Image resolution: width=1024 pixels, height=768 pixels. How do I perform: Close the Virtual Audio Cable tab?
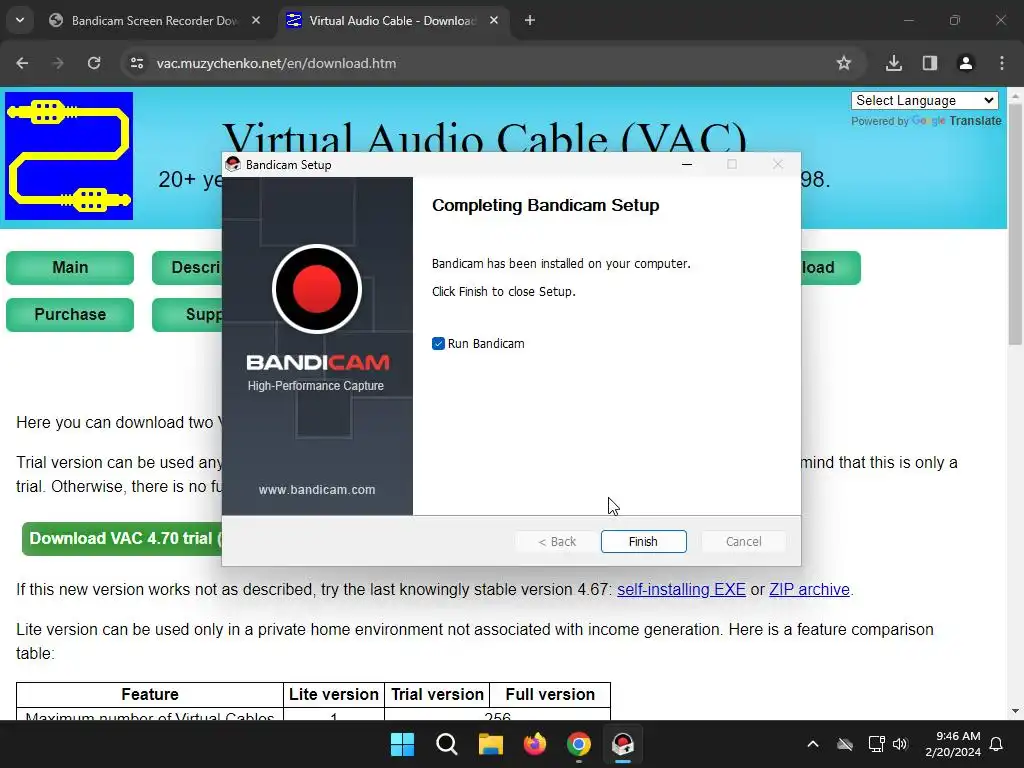pyautogui.click(x=494, y=21)
